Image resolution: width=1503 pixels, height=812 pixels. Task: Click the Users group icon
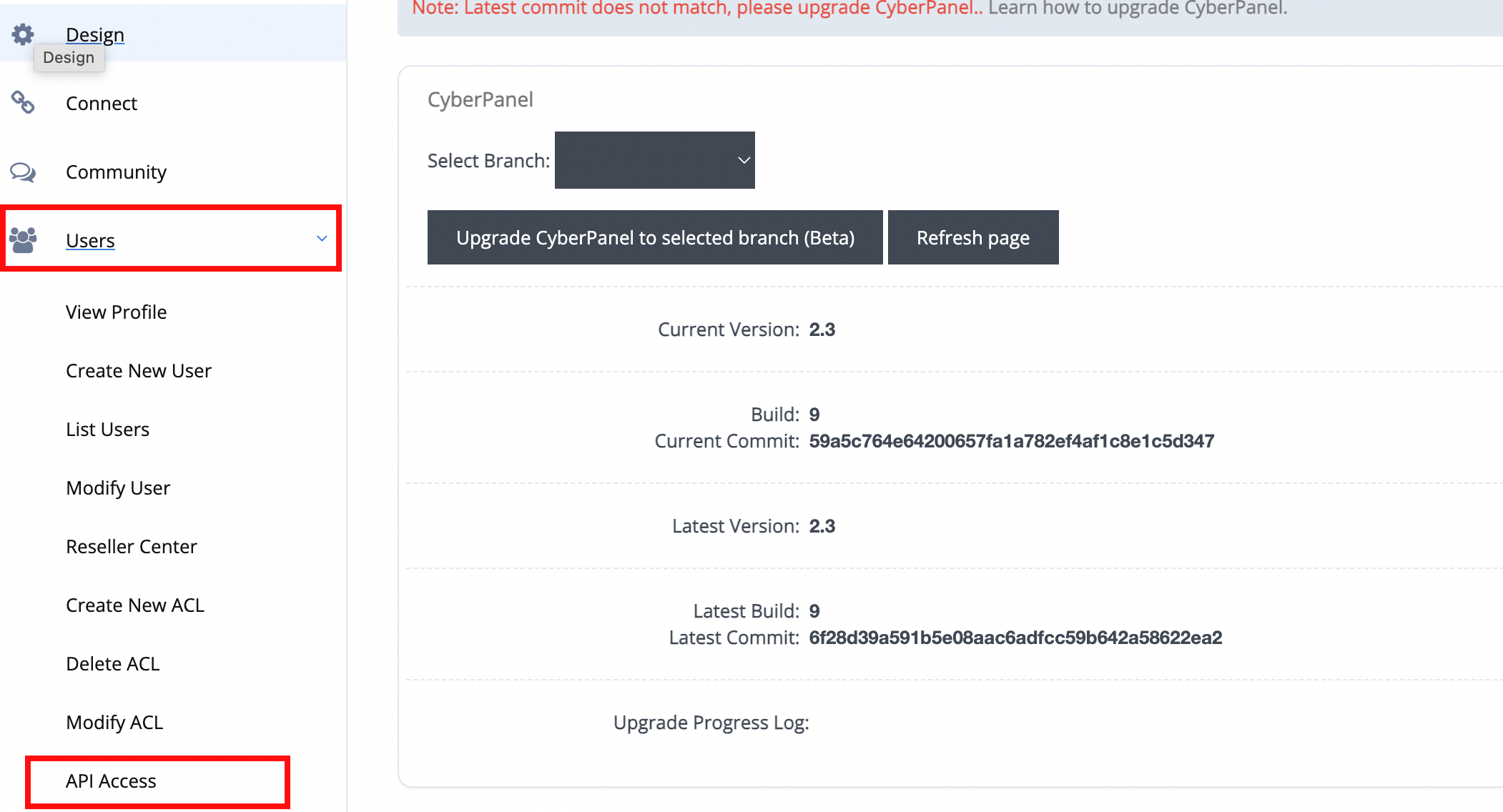click(x=23, y=240)
